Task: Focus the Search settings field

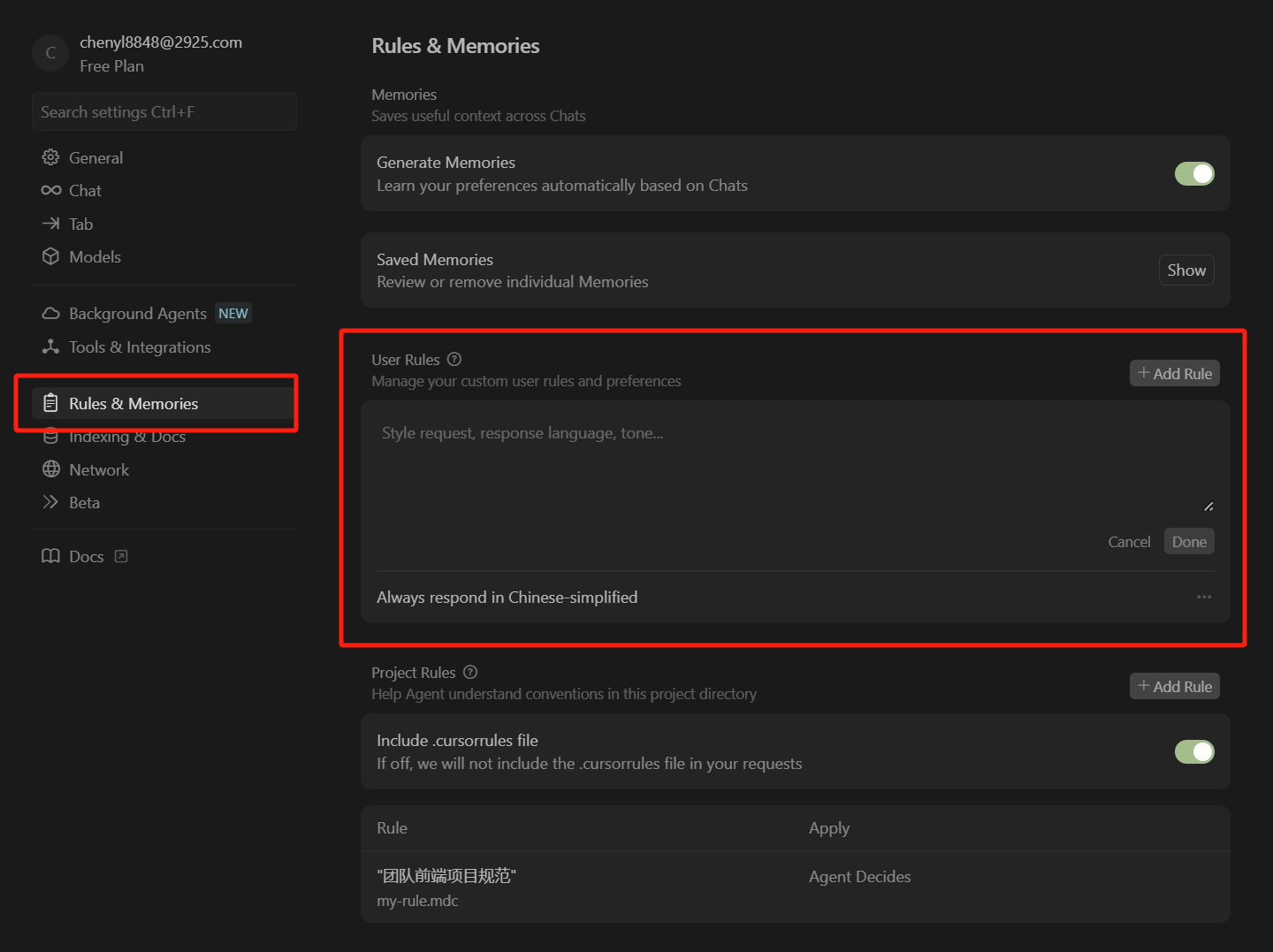Action: point(164,112)
